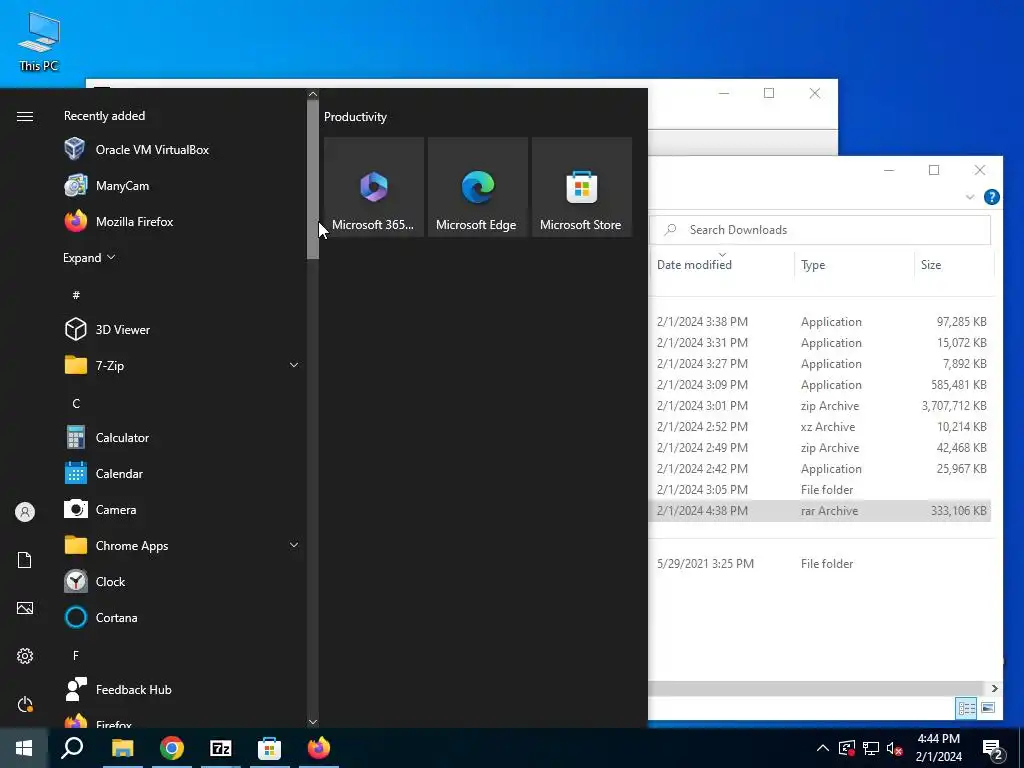Open Help icon in Downloads window

coord(991,197)
